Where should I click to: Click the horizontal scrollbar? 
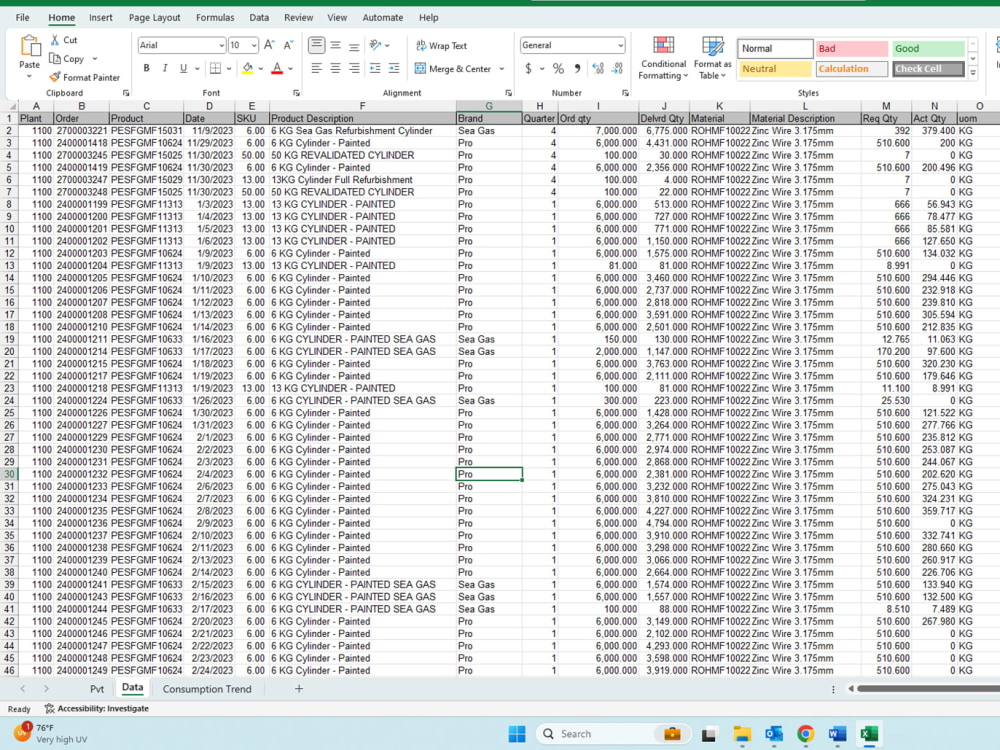click(x=928, y=689)
